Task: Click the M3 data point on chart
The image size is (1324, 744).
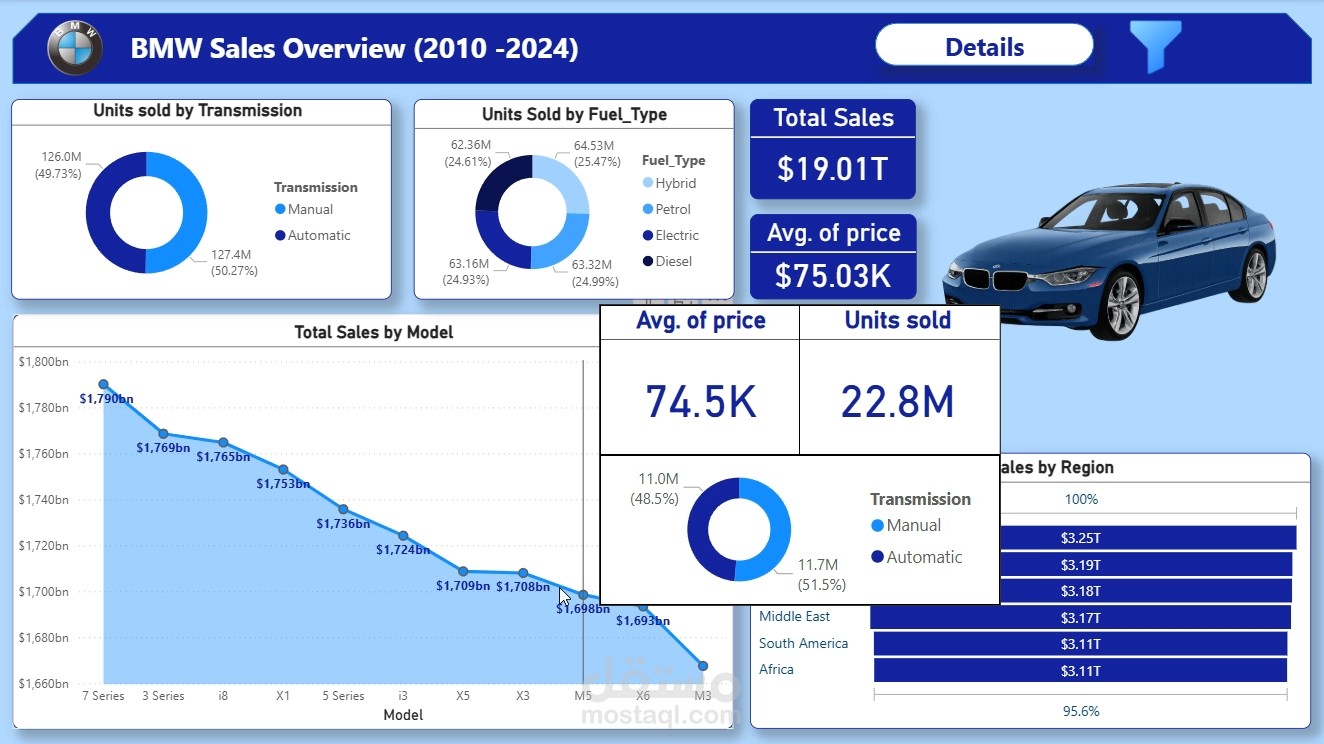Action: pyautogui.click(x=703, y=666)
